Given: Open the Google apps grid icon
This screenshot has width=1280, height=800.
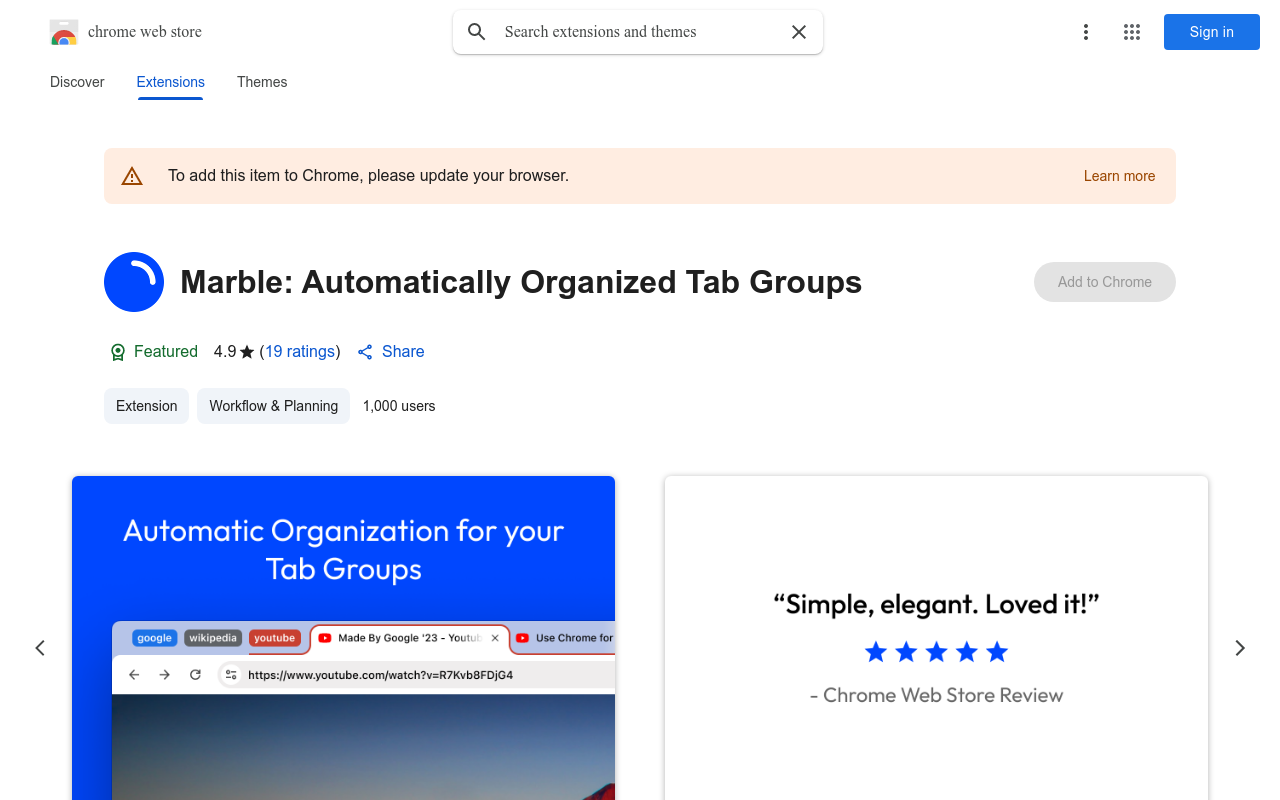Looking at the screenshot, I should [x=1132, y=32].
